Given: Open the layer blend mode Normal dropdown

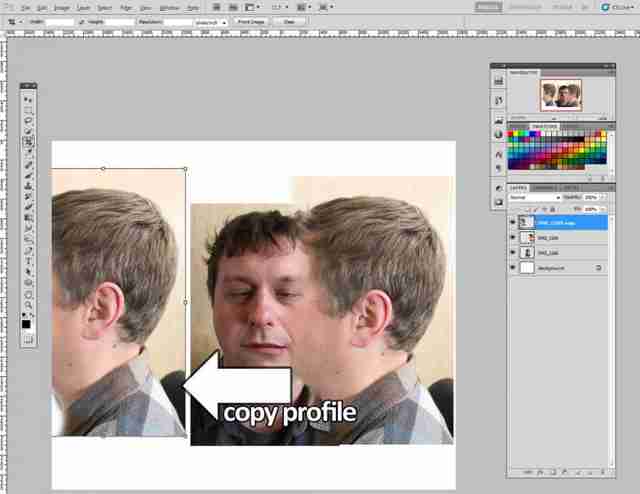Looking at the screenshot, I should (x=535, y=198).
